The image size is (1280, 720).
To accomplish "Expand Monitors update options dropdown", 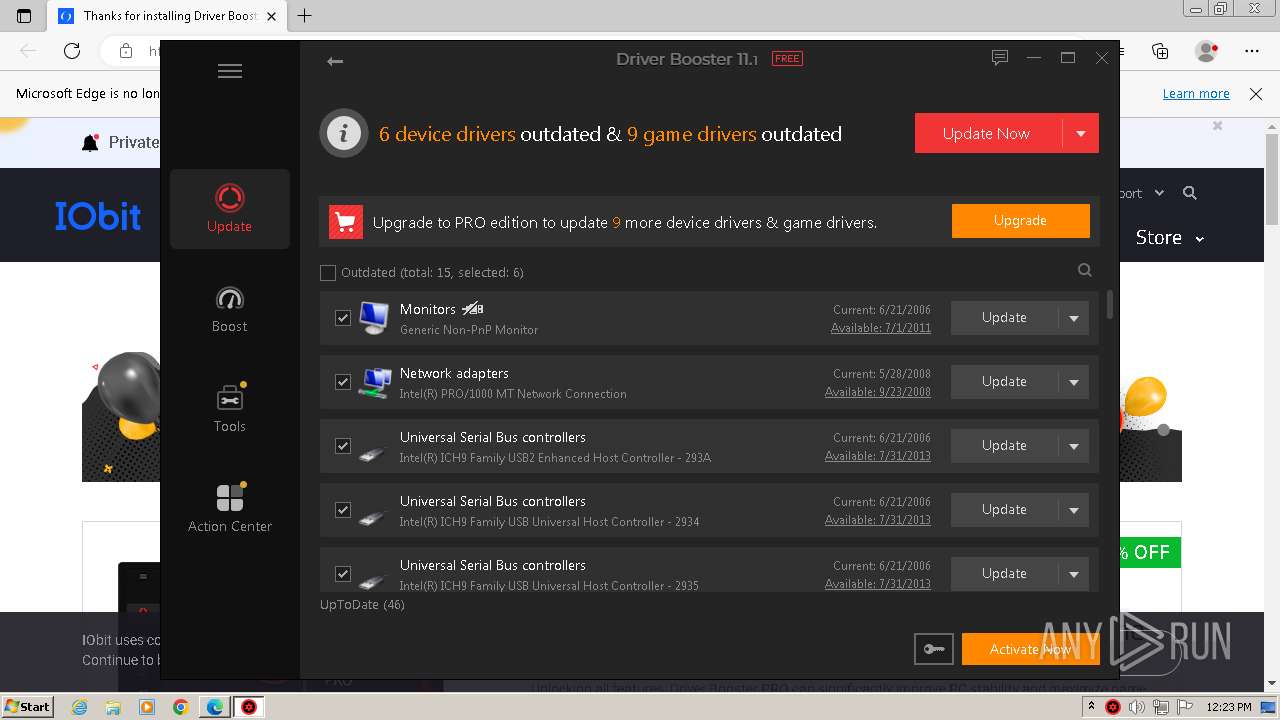I will 1074,318.
